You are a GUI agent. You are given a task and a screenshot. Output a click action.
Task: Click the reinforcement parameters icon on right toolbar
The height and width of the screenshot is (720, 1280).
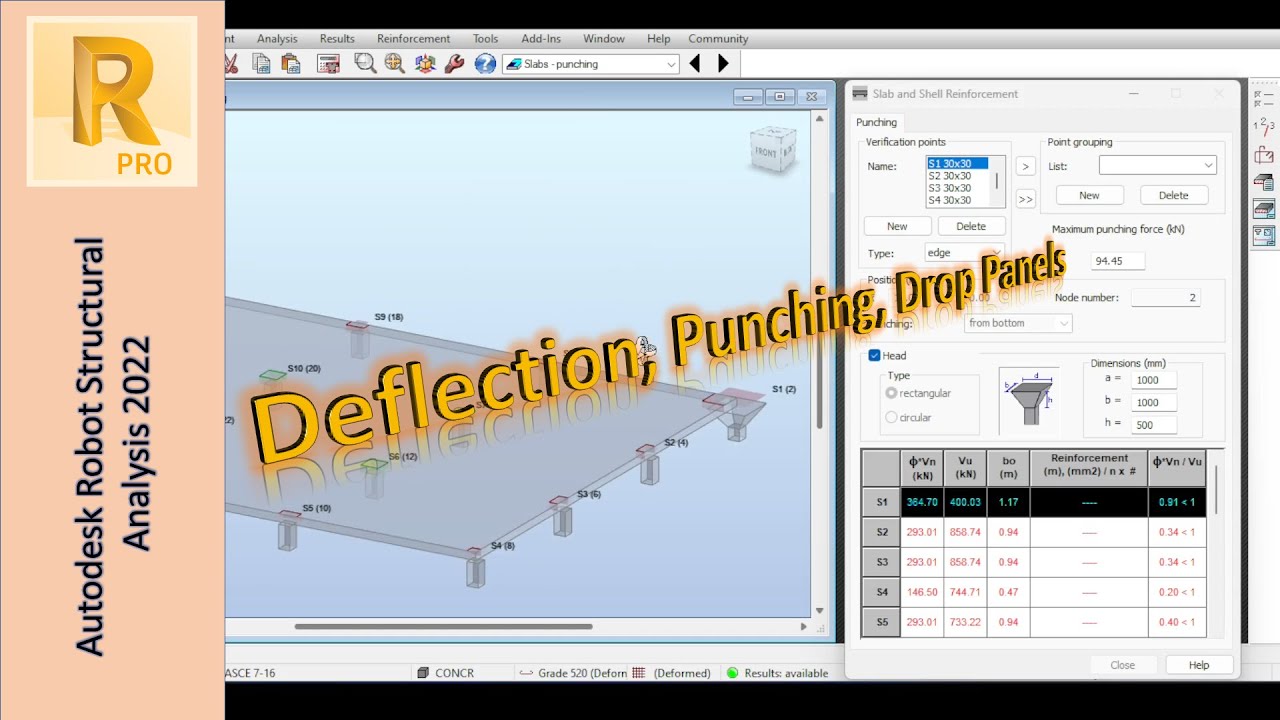1264,154
